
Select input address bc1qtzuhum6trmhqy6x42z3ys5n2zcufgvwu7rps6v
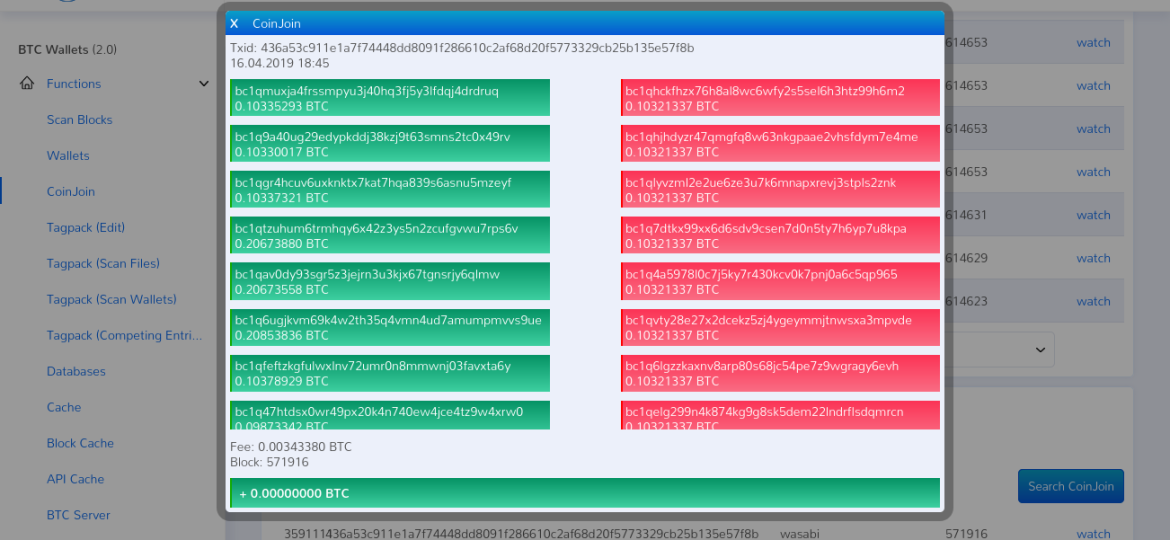click(x=390, y=235)
